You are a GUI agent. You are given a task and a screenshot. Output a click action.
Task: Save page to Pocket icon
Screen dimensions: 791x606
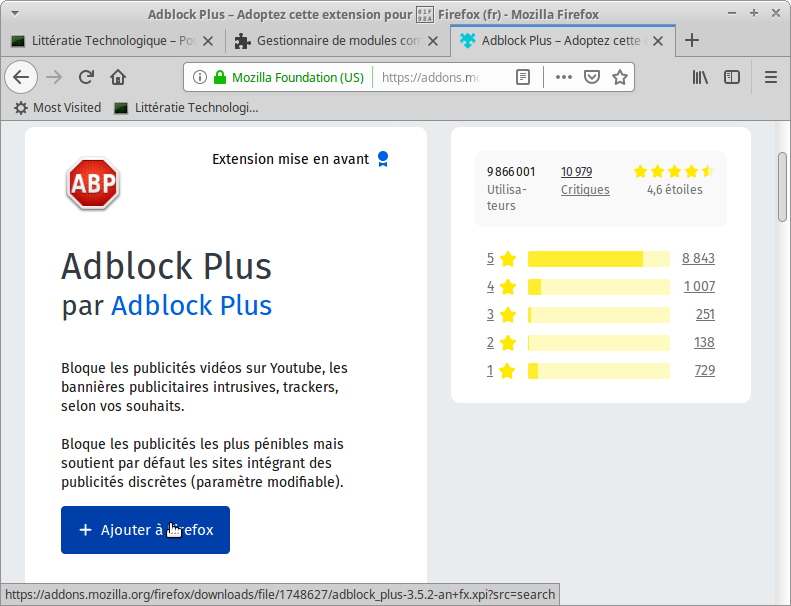click(x=592, y=77)
